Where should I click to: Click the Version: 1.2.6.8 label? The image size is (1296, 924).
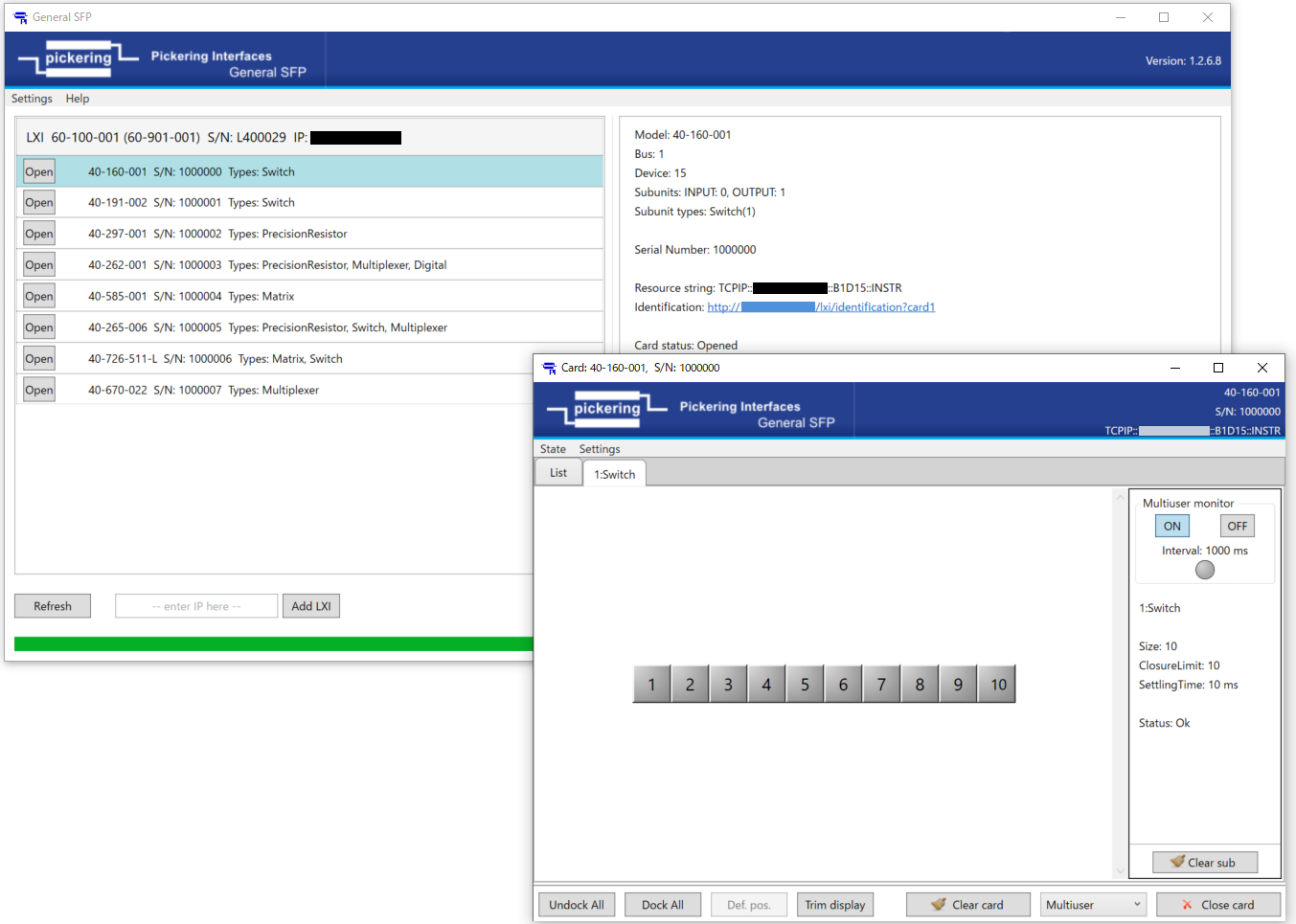(x=1183, y=60)
